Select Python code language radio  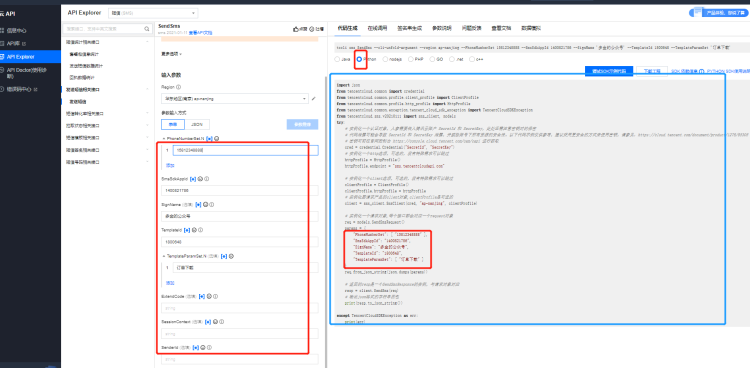click(359, 59)
